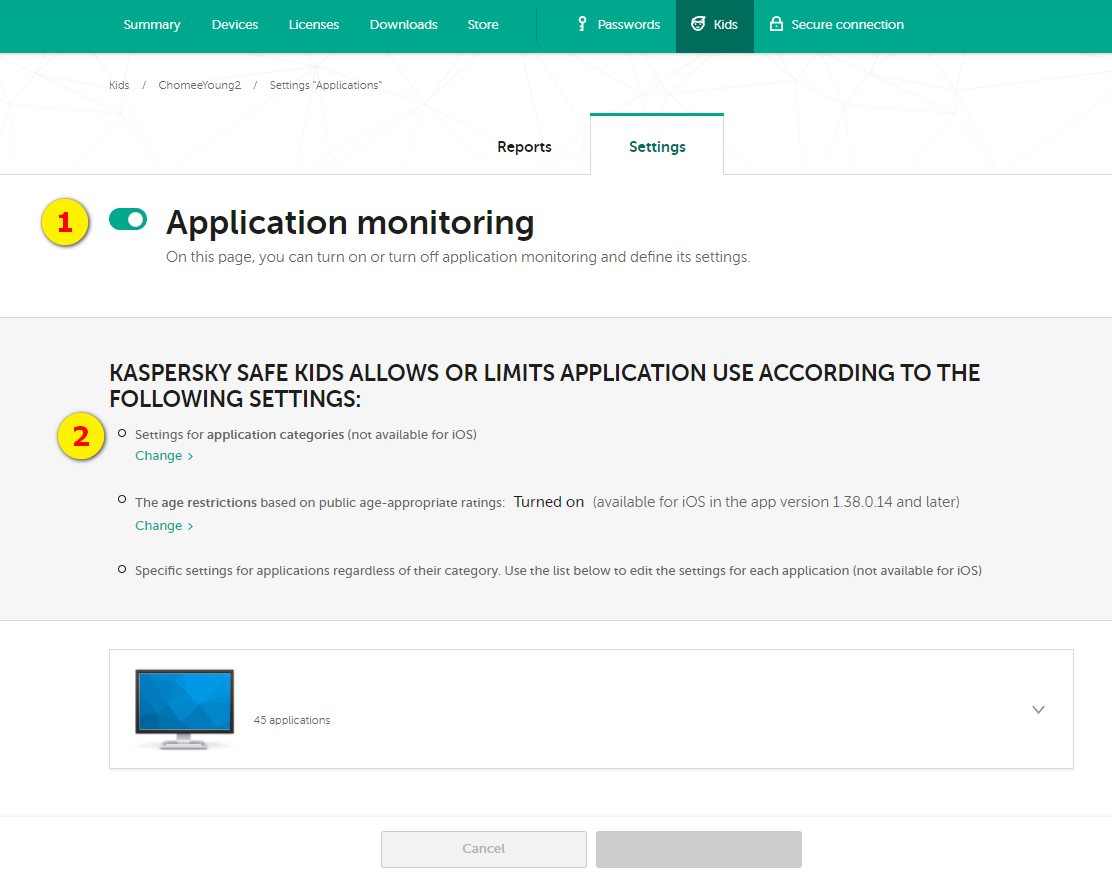Click the Settings "Applications" breadcrumb text

point(326,85)
